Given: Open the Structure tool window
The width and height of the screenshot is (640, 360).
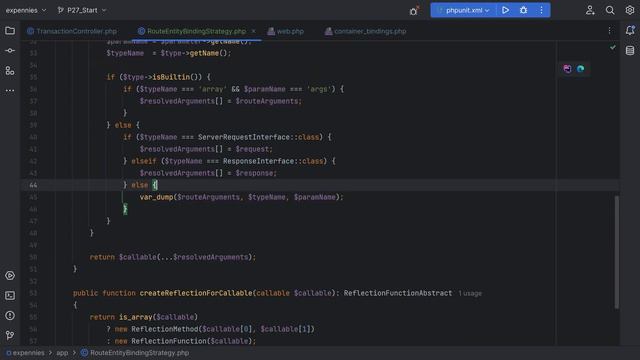Looking at the screenshot, I should (10, 71).
